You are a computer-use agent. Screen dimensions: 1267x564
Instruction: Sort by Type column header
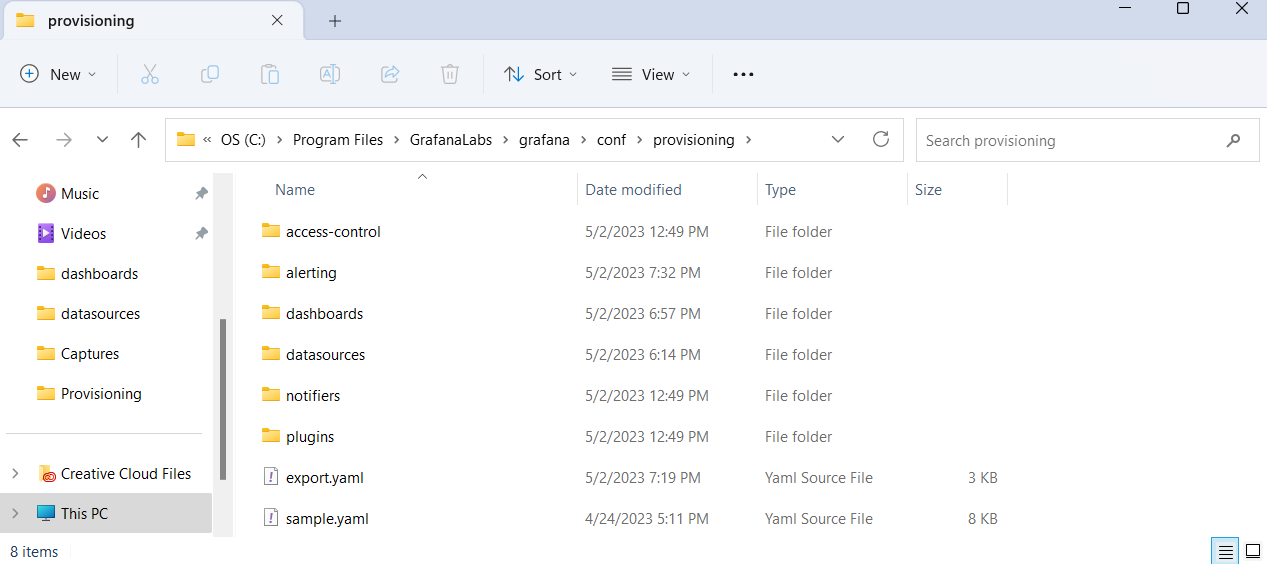pyautogui.click(x=780, y=189)
